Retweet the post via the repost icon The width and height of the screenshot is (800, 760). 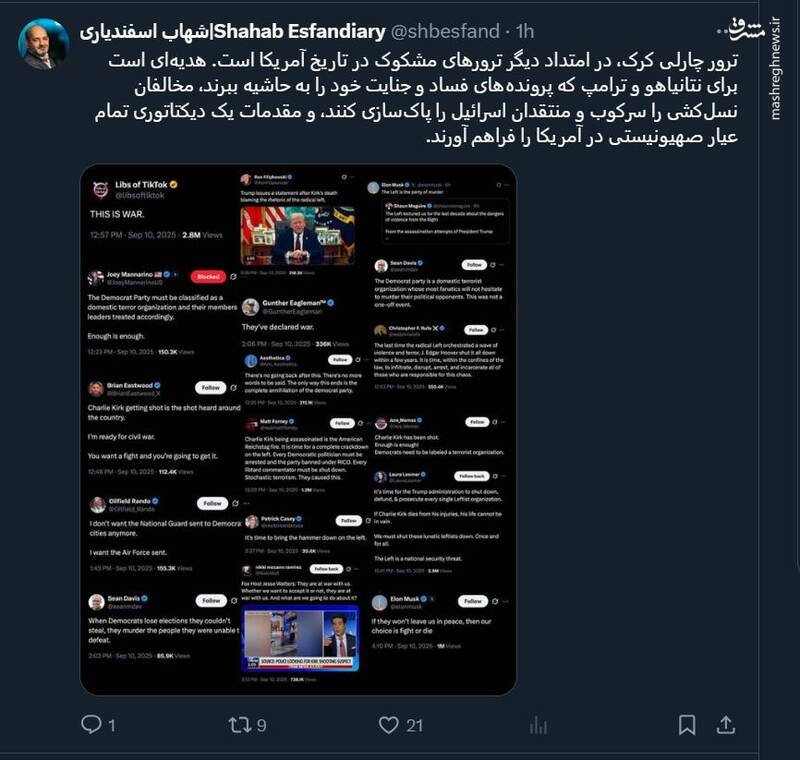click(239, 725)
